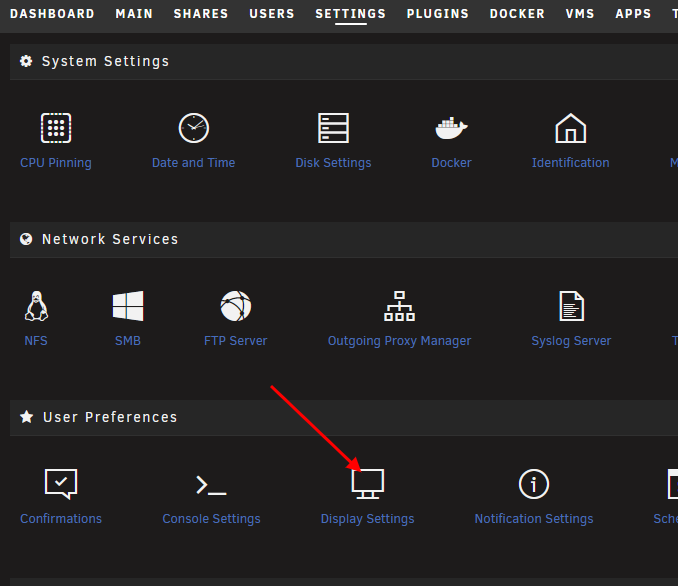The image size is (678, 586).
Task: Click the NFS text link
Action: pyautogui.click(x=36, y=341)
